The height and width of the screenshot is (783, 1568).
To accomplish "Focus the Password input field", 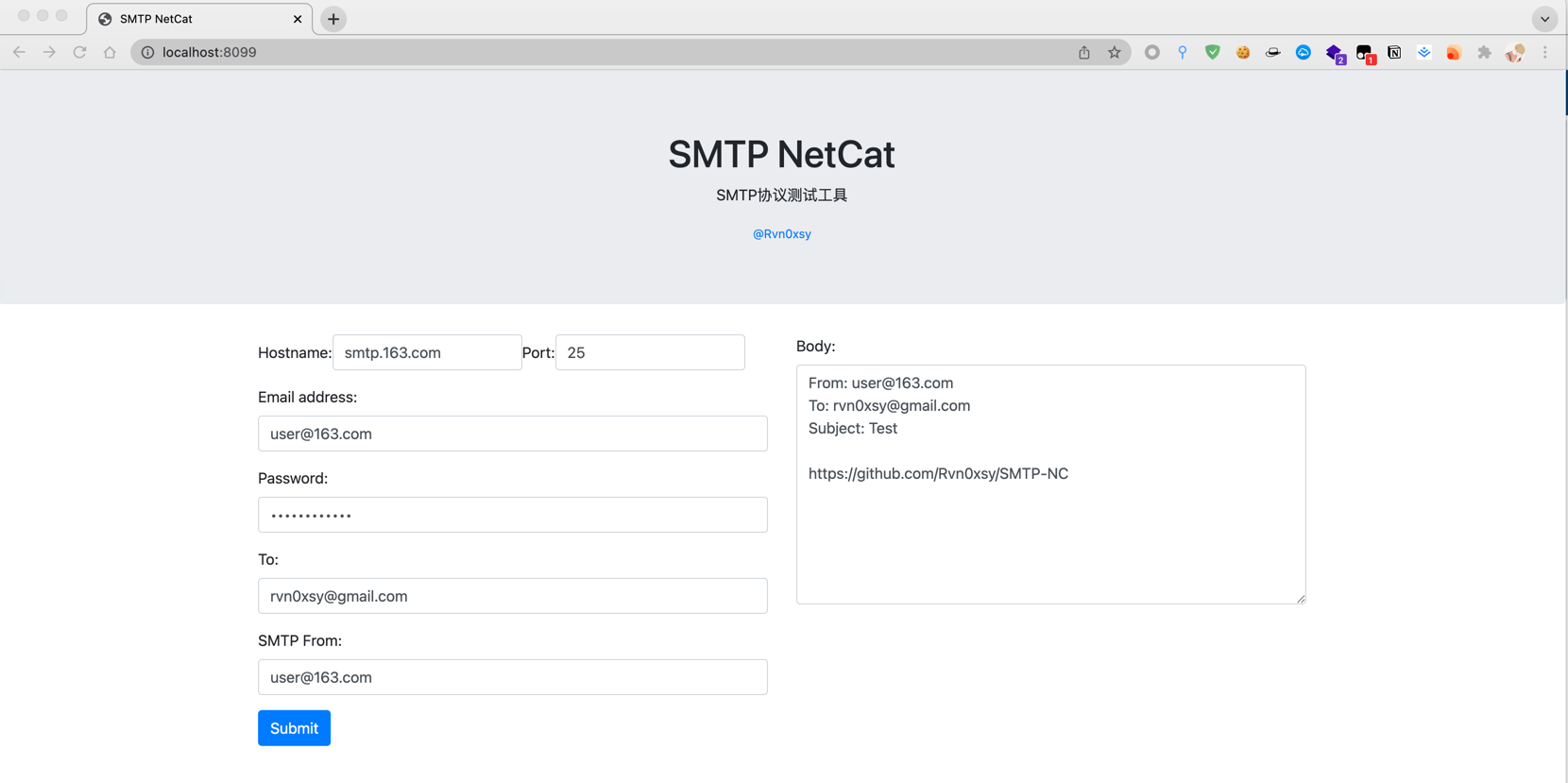I will point(513,515).
